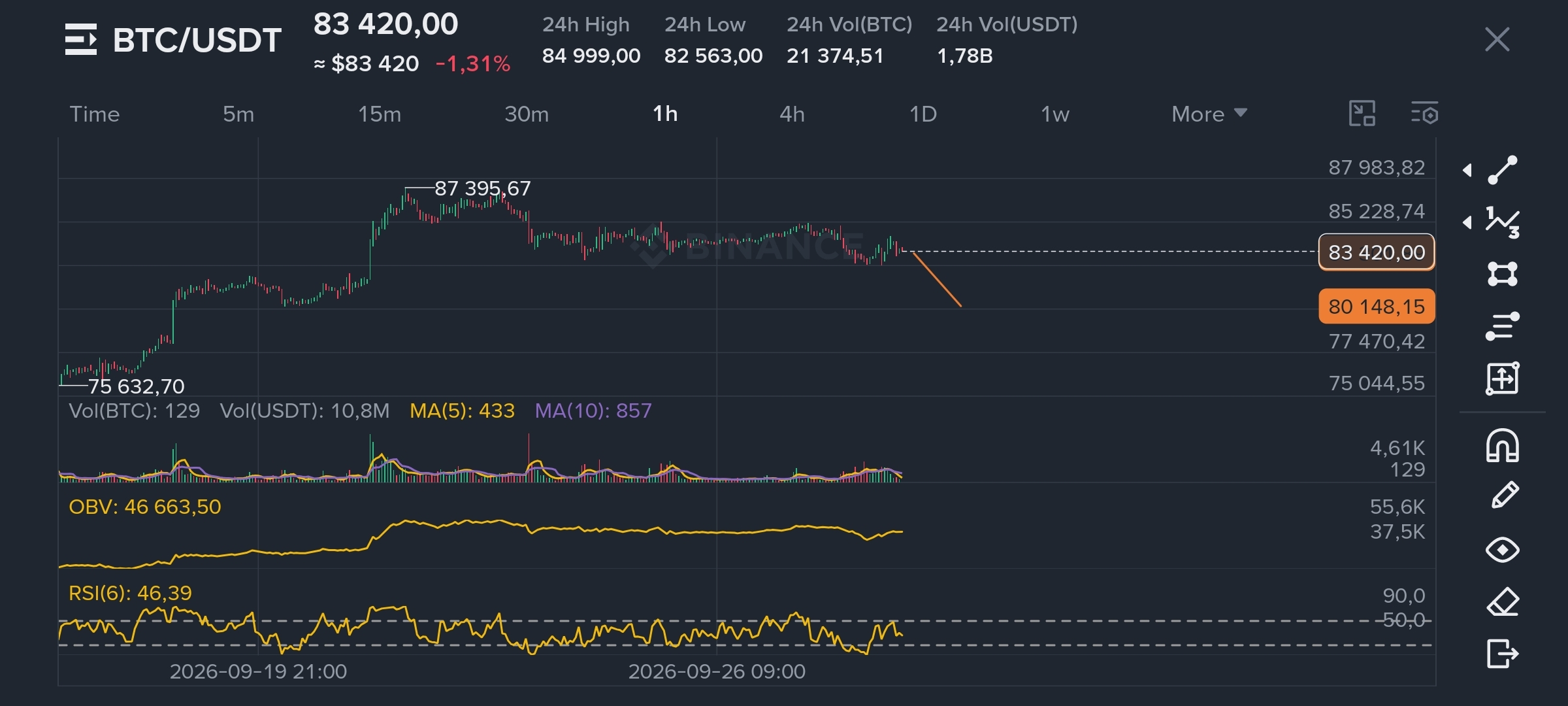Open the horizontal levels tool
1568x706 pixels.
(1502, 326)
